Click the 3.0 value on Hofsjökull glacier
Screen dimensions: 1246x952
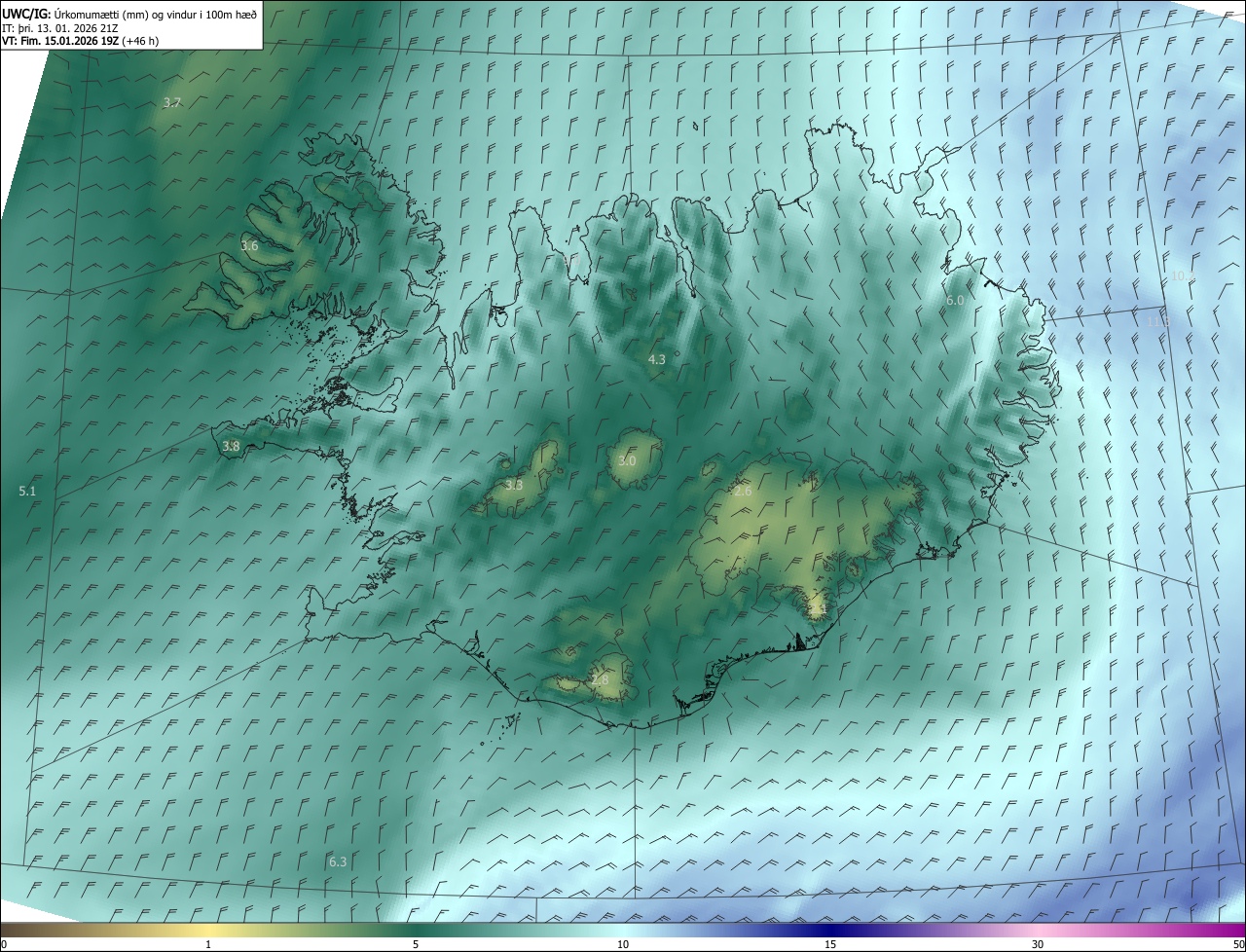(627, 460)
